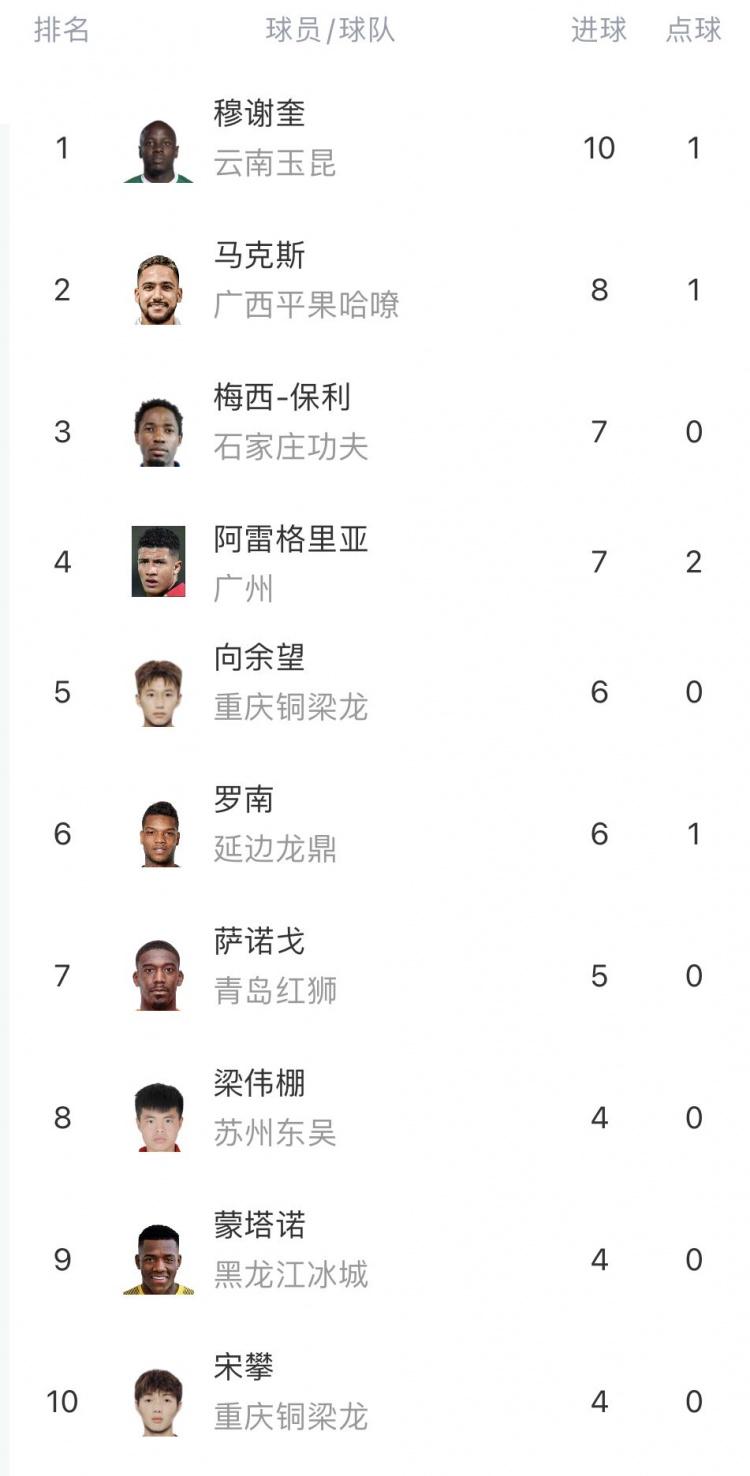Screen dimensions: 750x1476
Task: Select the photo beside 阿雷格里亚
Action: (x=158, y=562)
